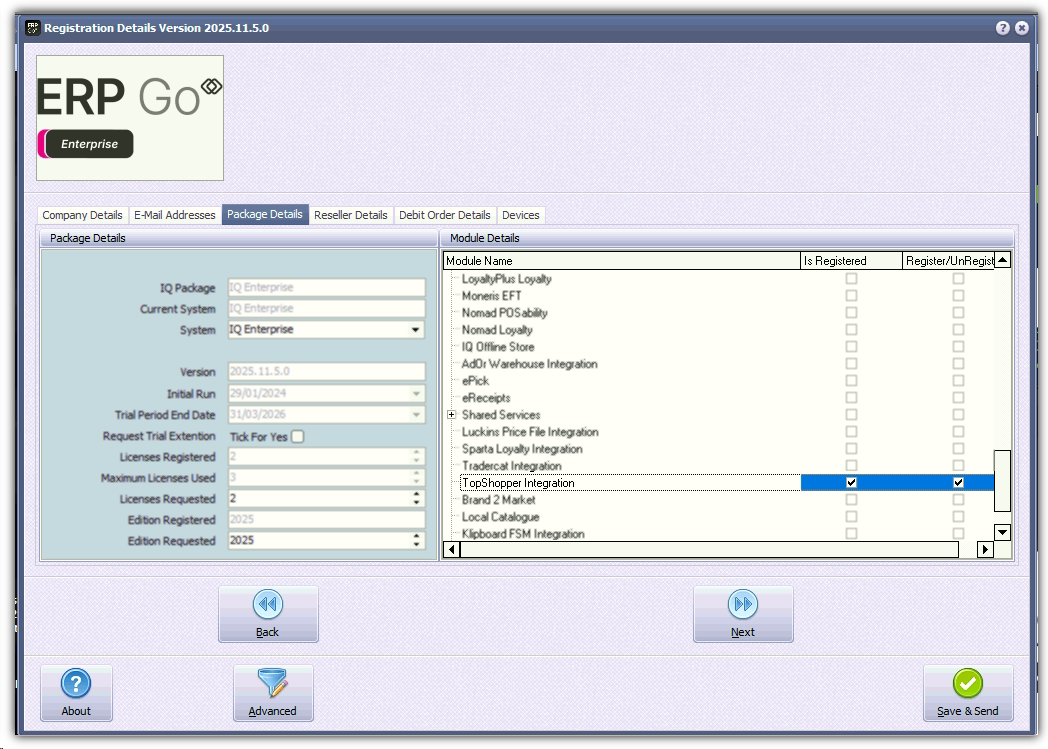Image resolution: width=1048 pixels, height=749 pixels.
Task: Click the Back double-arrow icon
Action: (267, 605)
